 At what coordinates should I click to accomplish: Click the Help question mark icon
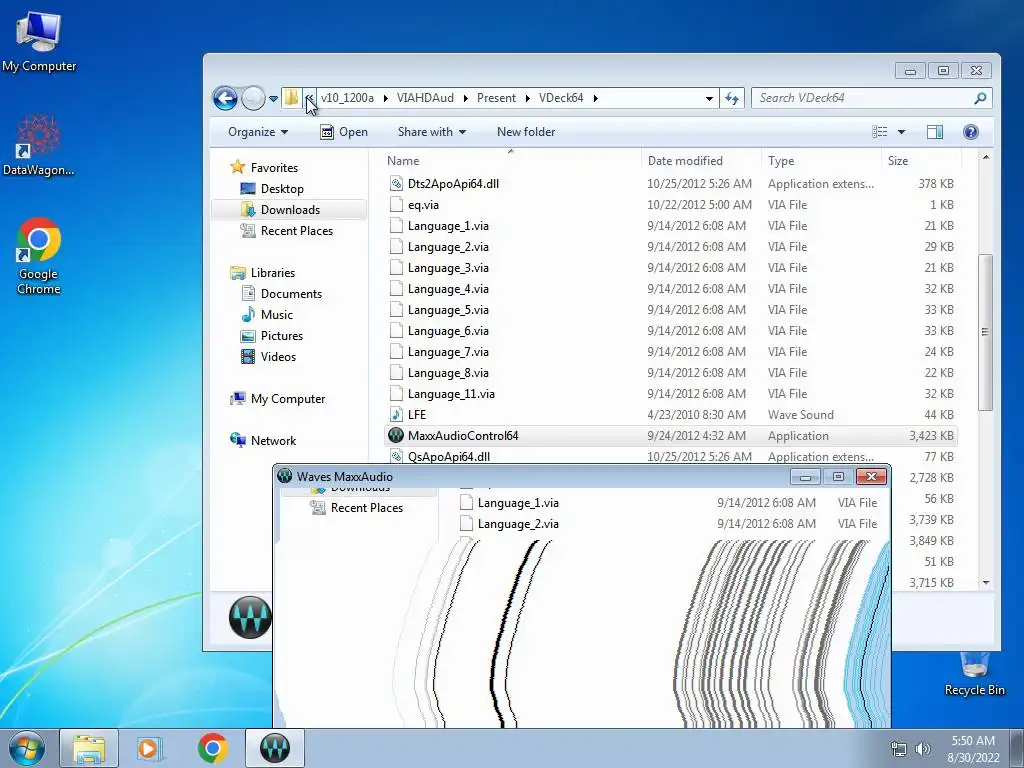point(970,132)
